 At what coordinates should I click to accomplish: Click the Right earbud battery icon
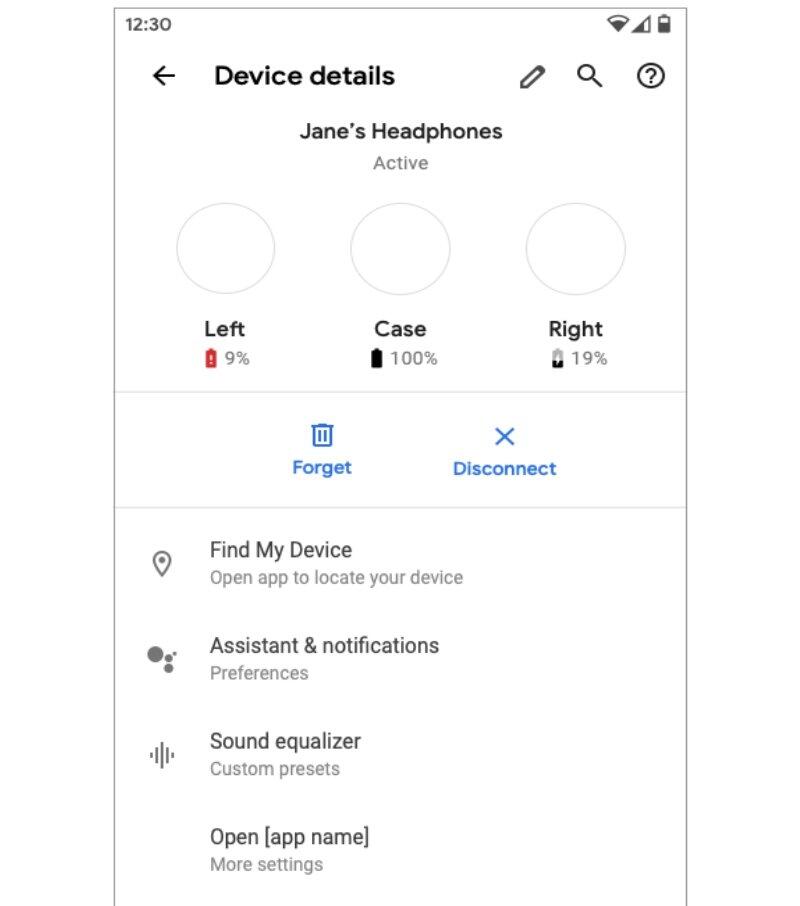[x=557, y=358]
